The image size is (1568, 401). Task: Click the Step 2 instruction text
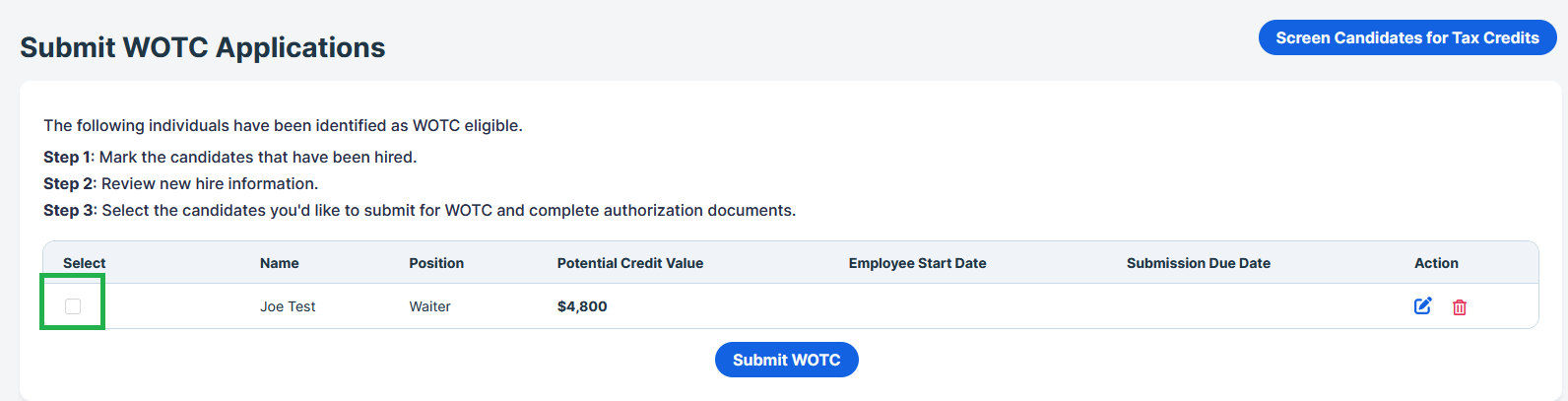point(180,183)
